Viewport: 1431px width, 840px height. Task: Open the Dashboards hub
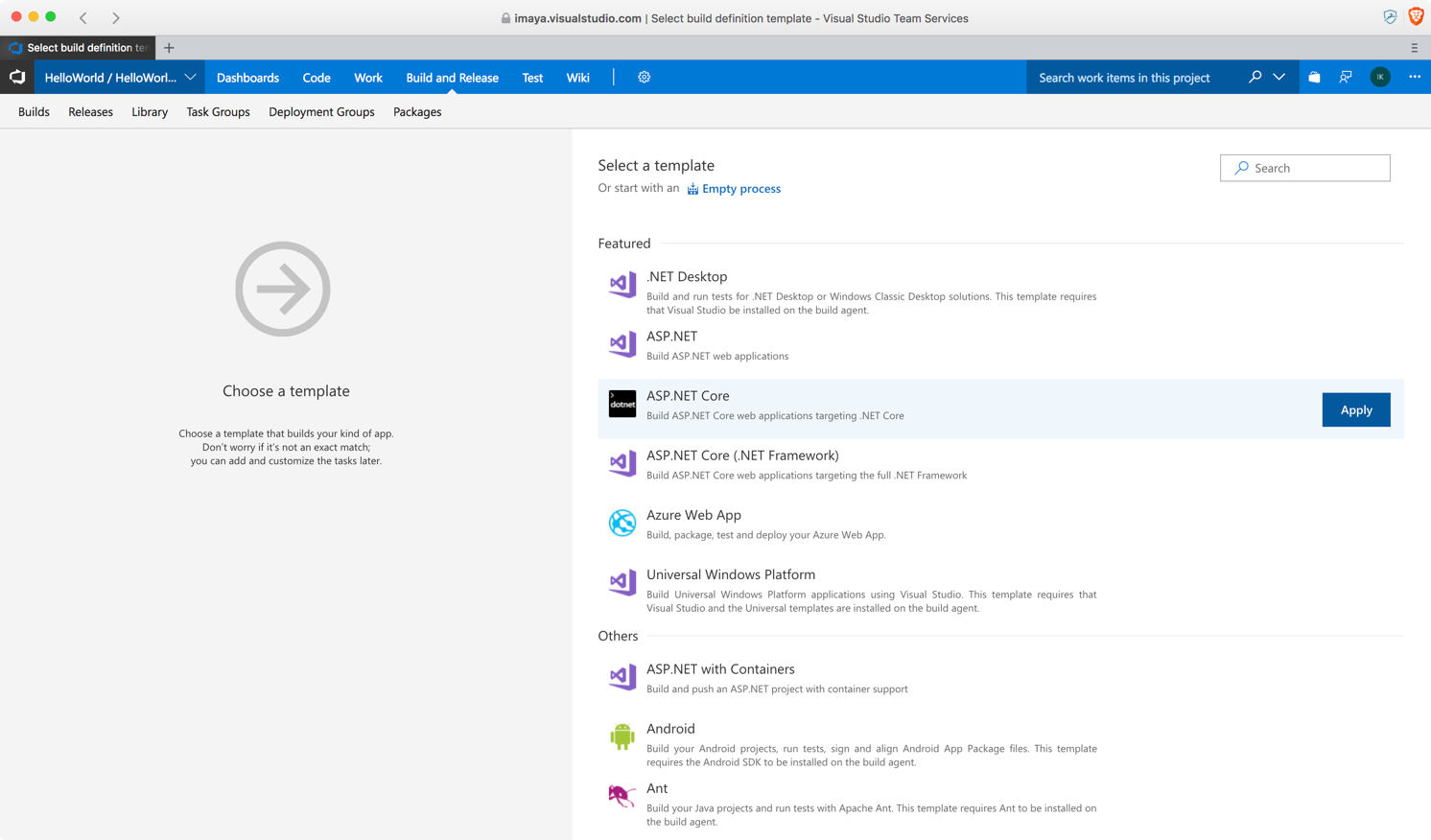pos(247,78)
